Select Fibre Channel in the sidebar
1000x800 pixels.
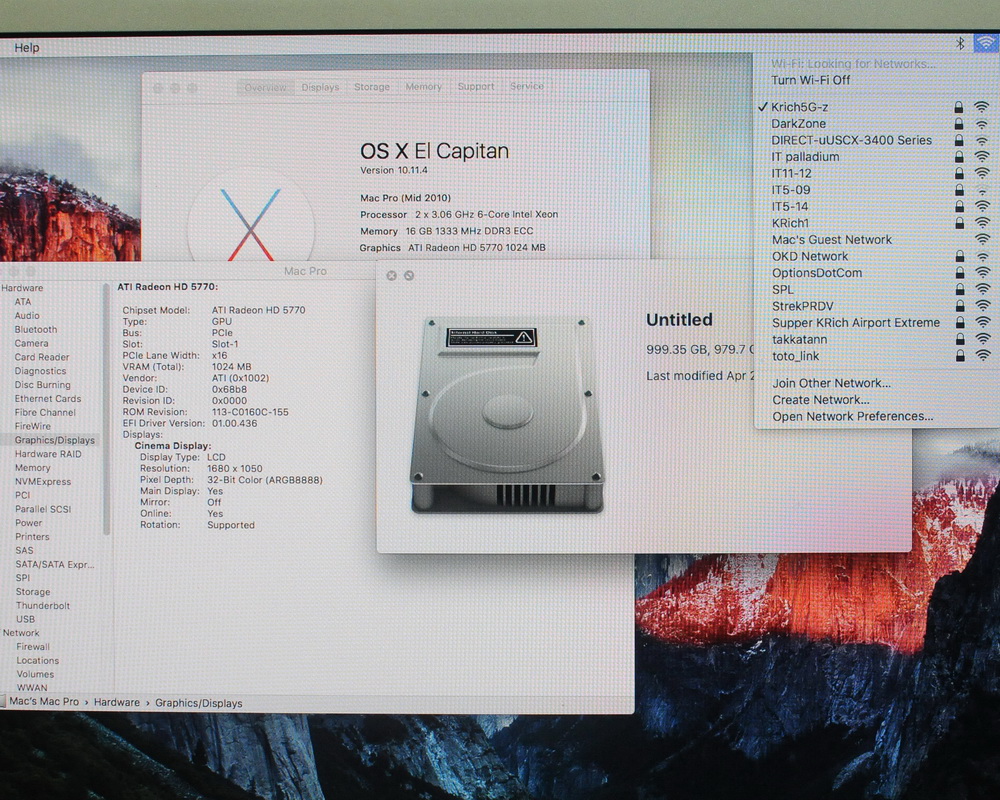(x=45, y=412)
